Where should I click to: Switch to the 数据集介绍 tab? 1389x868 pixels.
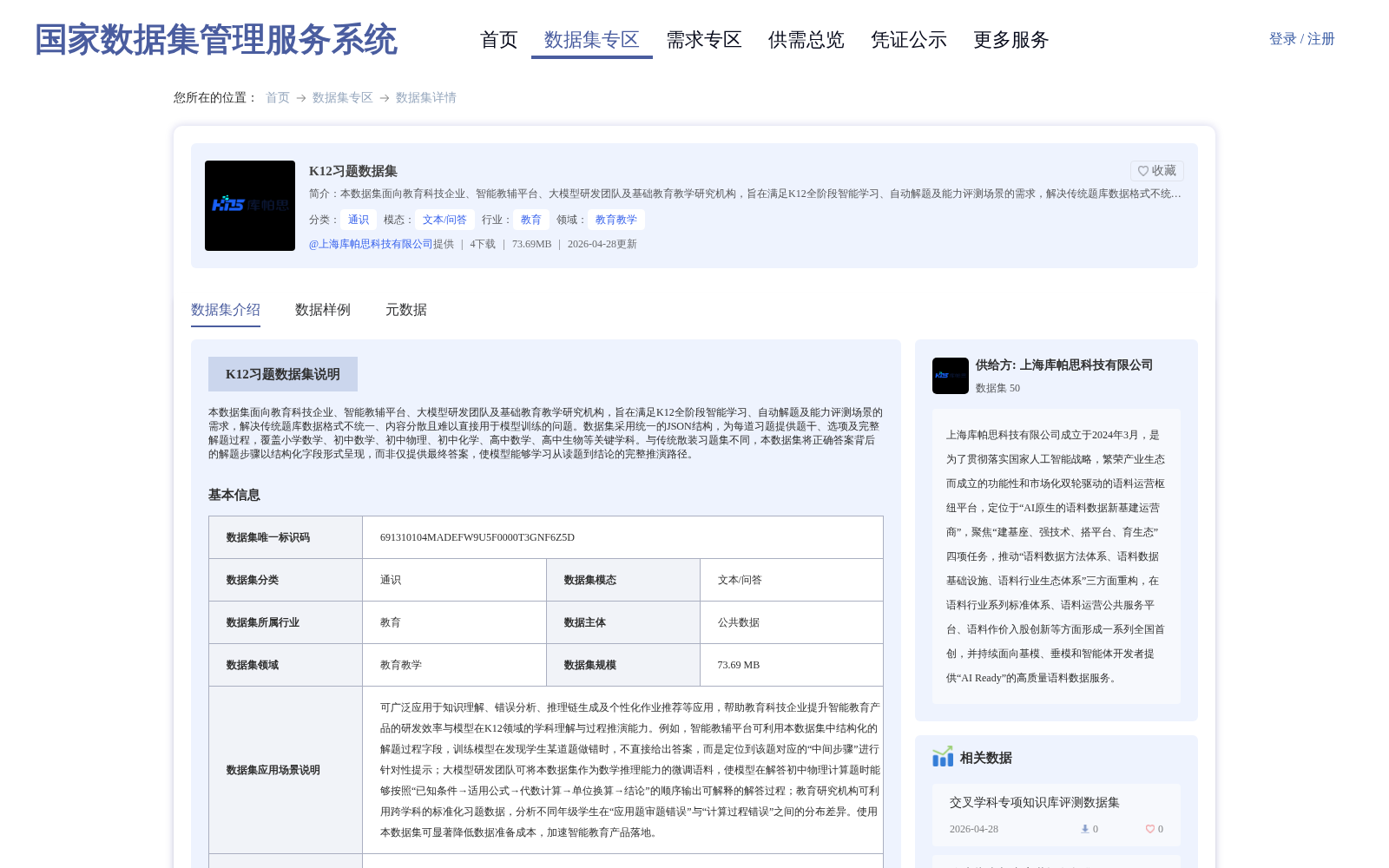tap(226, 310)
